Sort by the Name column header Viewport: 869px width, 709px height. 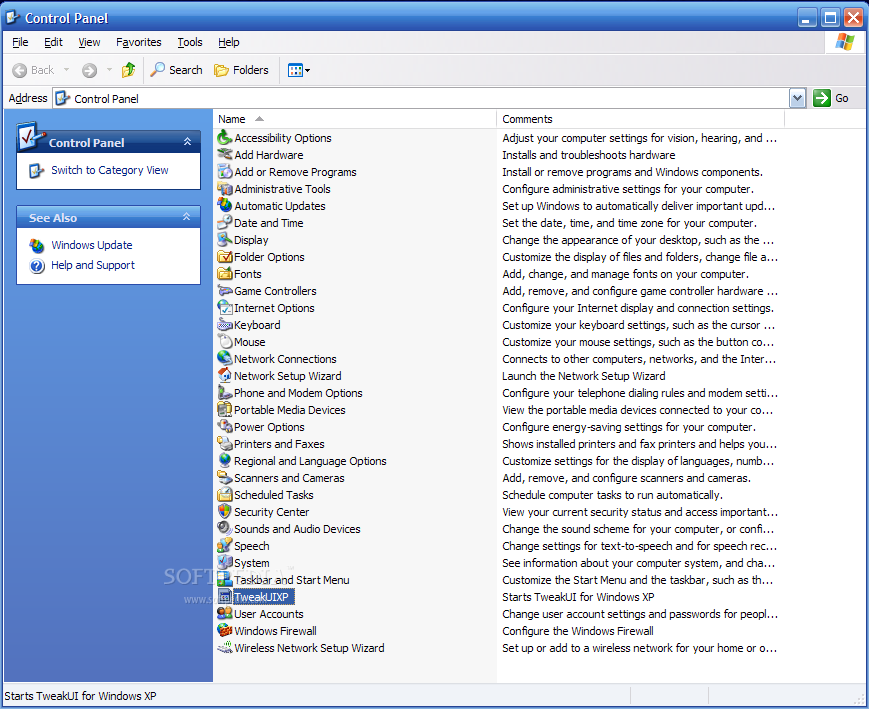click(x=354, y=119)
